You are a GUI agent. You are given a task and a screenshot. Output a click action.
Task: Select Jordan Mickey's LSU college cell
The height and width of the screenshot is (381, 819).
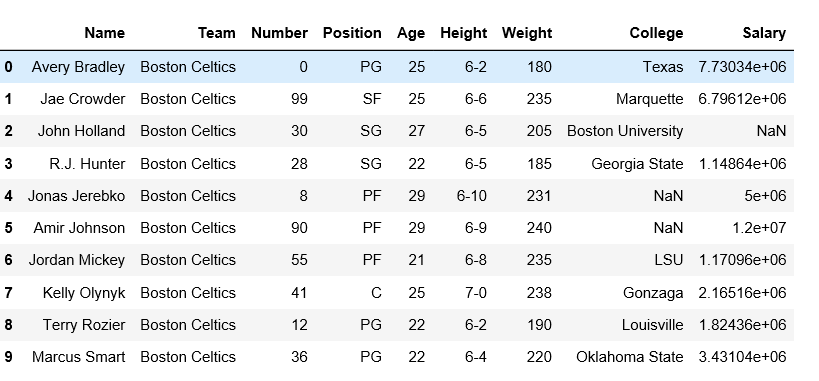pos(669,260)
